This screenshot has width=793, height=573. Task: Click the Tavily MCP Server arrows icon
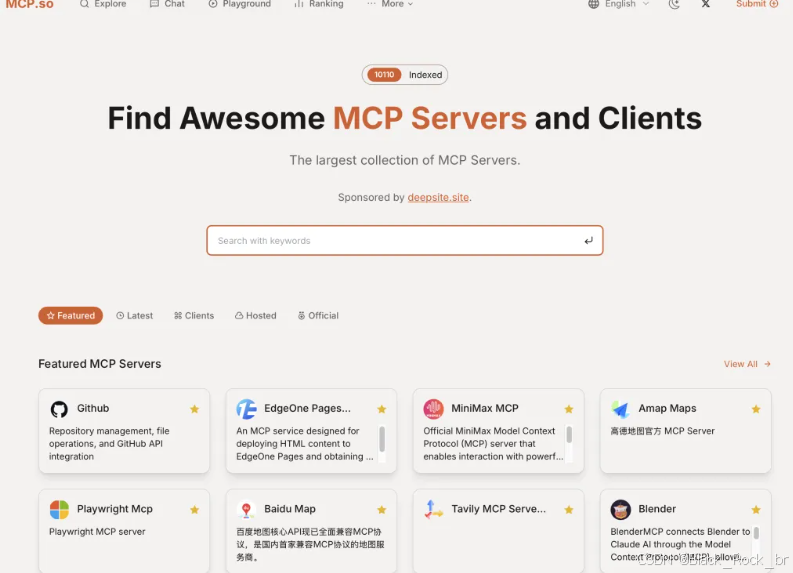[x=433, y=509]
